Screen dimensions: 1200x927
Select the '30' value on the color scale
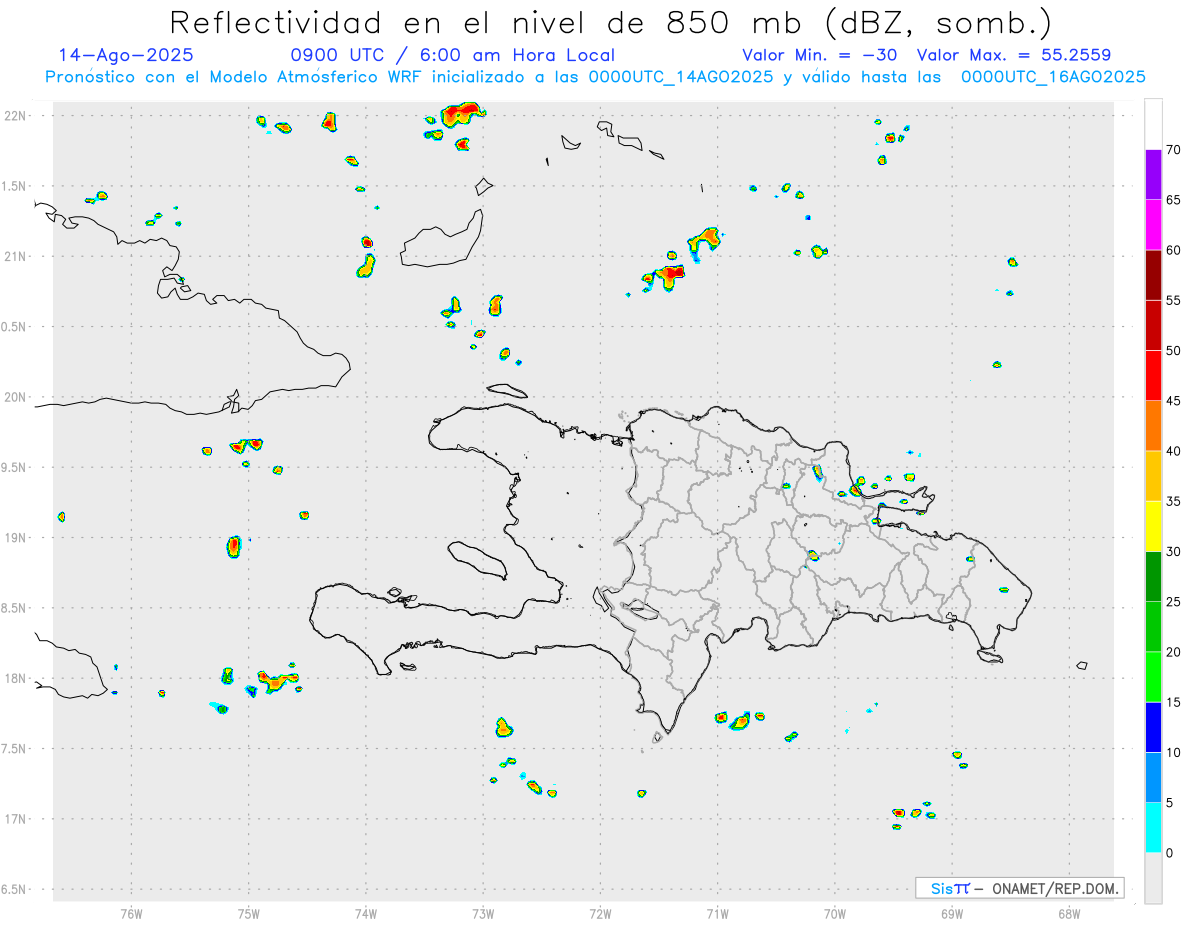coord(1173,551)
